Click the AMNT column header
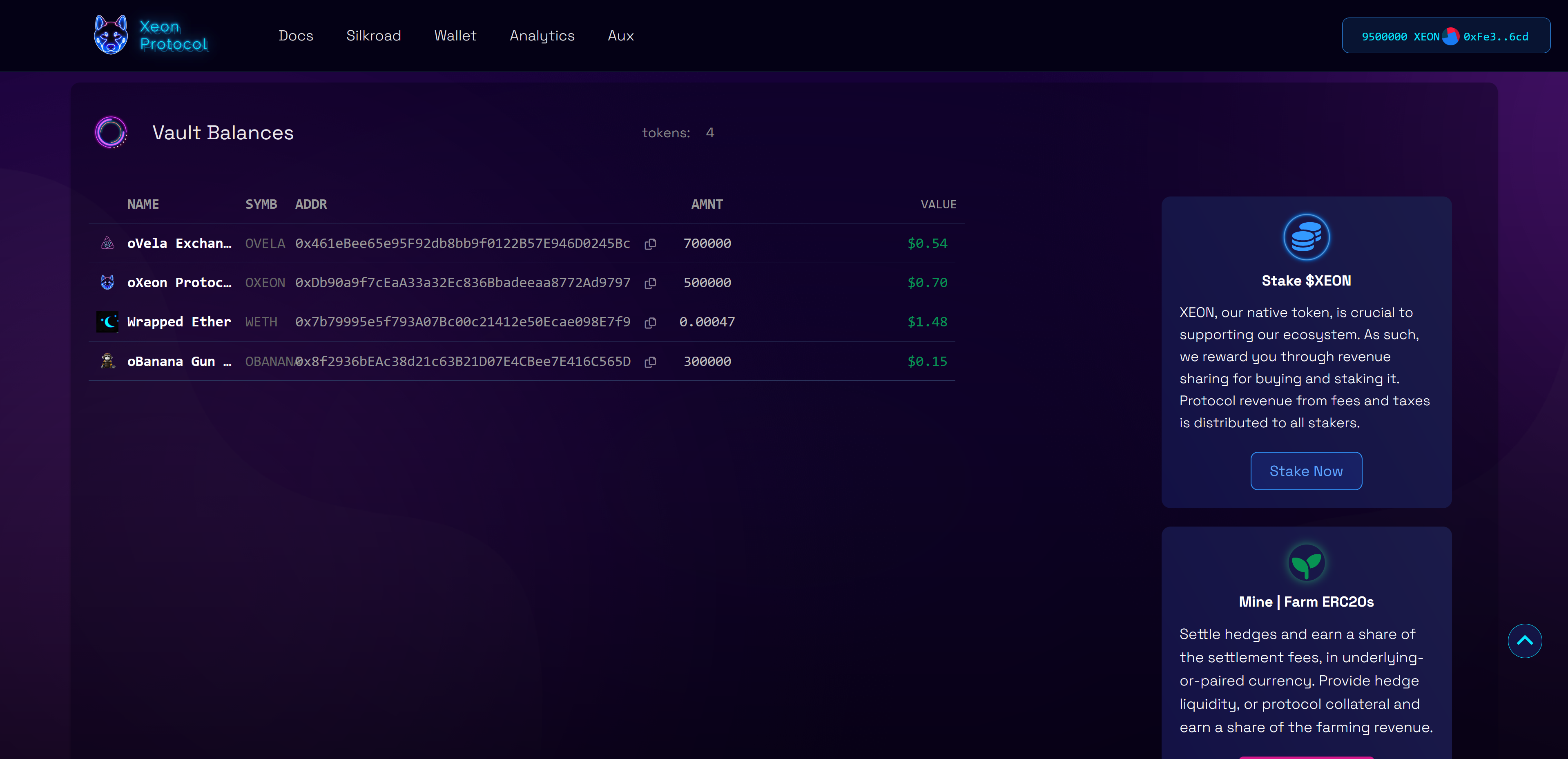Image resolution: width=1568 pixels, height=759 pixels. tap(706, 205)
